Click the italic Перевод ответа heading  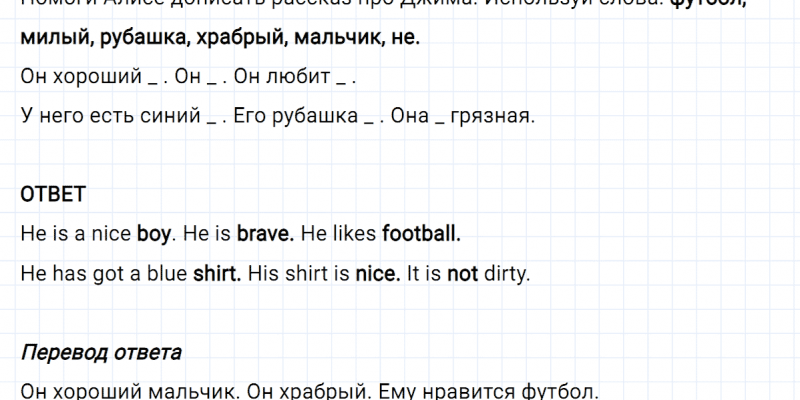pyautogui.click(x=101, y=353)
